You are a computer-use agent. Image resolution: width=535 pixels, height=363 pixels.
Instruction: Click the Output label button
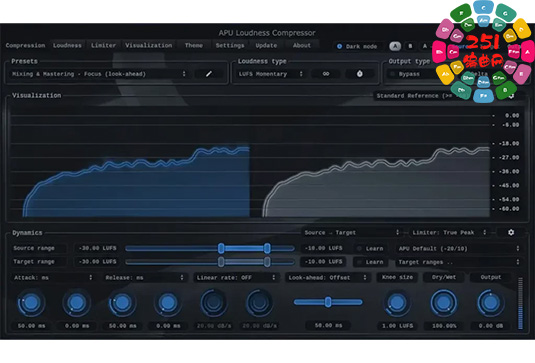(491, 277)
